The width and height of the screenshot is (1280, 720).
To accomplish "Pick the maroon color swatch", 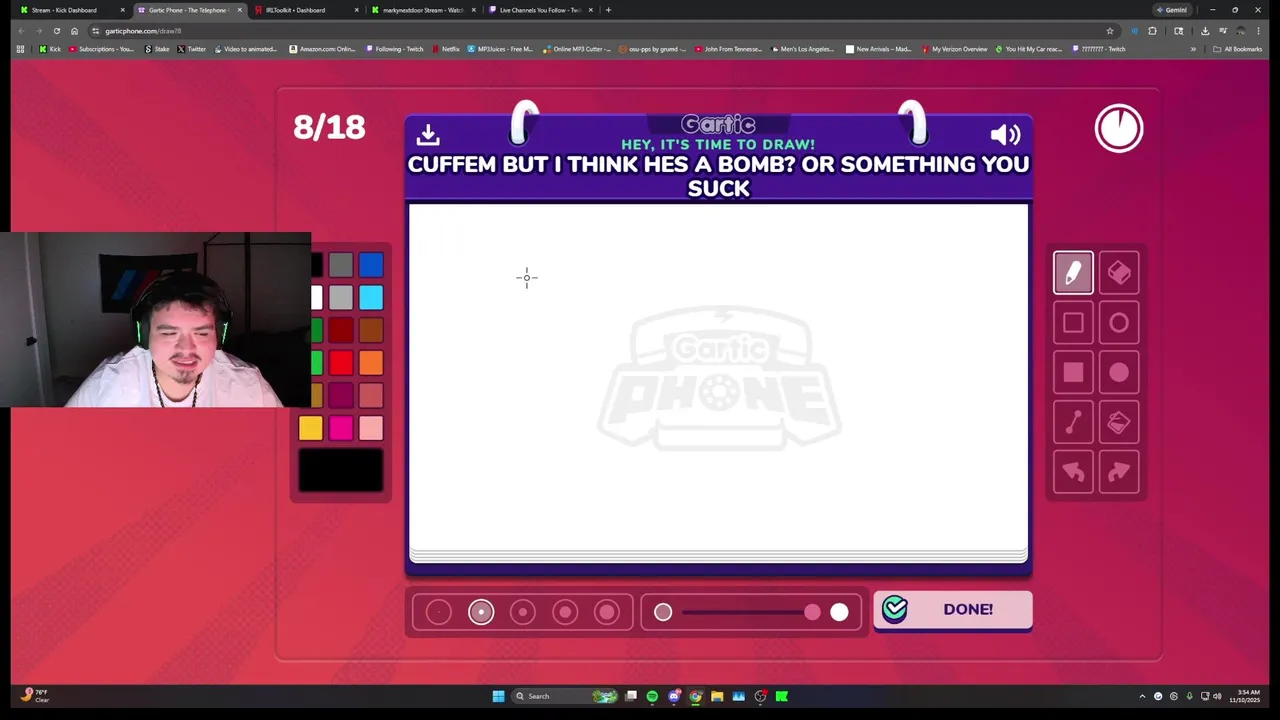I will [x=341, y=396].
